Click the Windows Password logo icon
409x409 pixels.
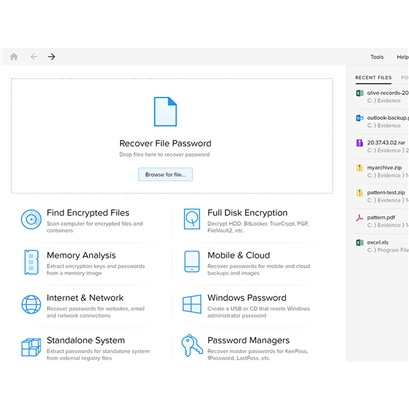[x=192, y=304]
